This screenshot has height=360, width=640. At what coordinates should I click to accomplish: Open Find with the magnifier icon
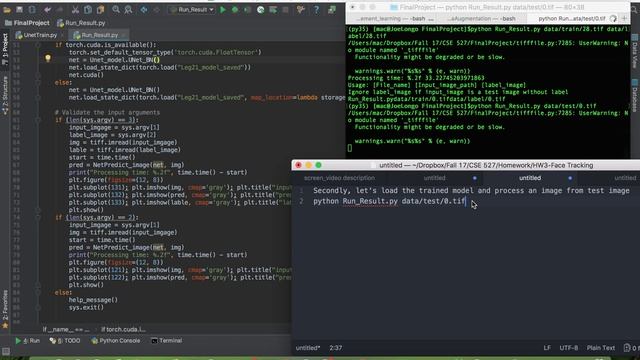tap(116, 9)
